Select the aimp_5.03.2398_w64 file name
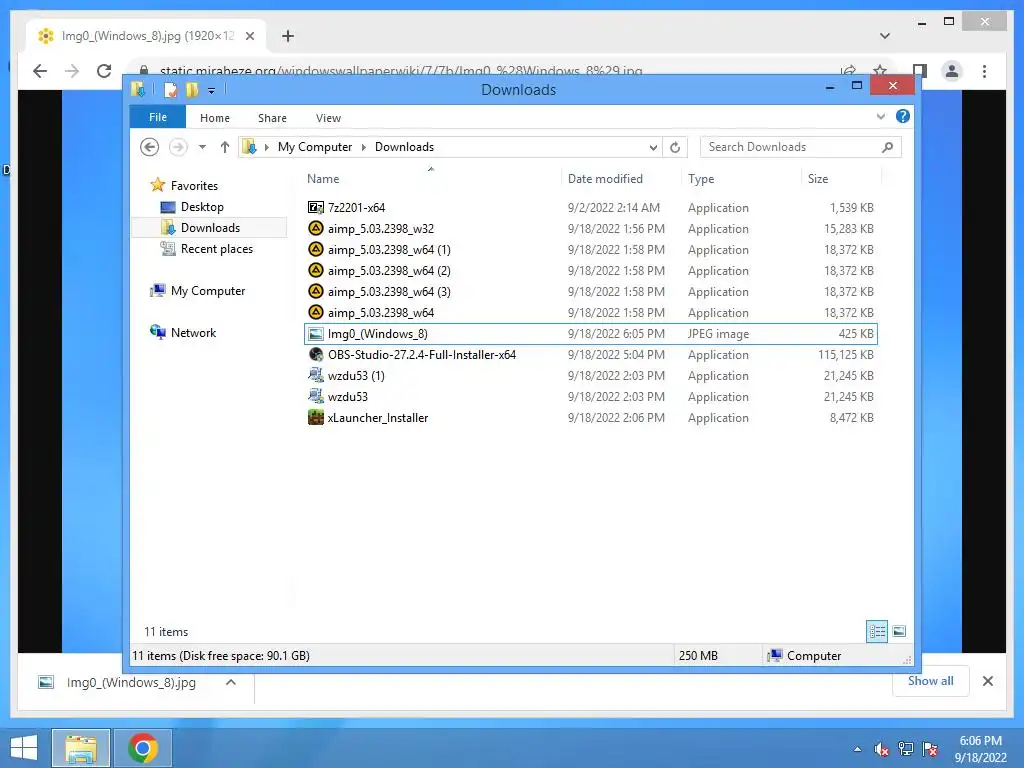The image size is (1024, 768). point(381,313)
